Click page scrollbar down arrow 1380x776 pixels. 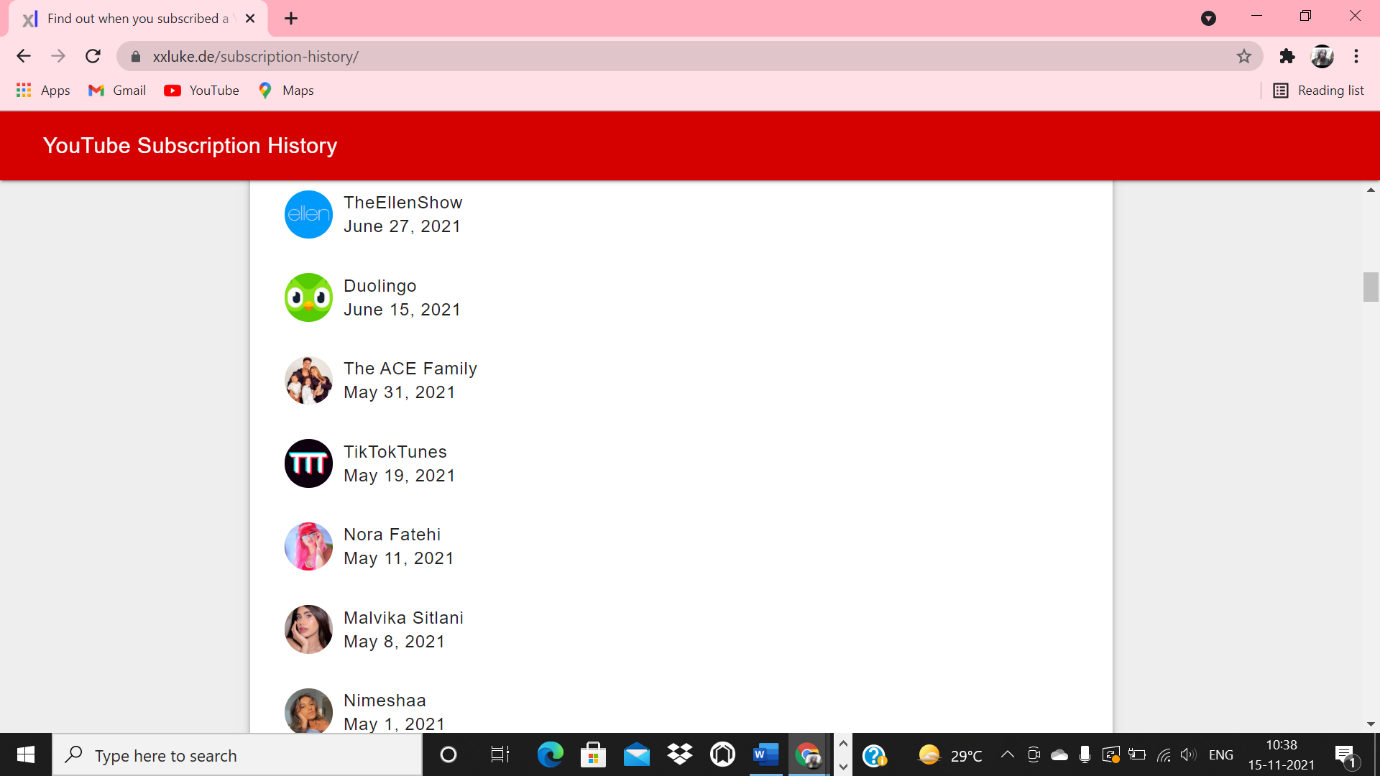1371,724
